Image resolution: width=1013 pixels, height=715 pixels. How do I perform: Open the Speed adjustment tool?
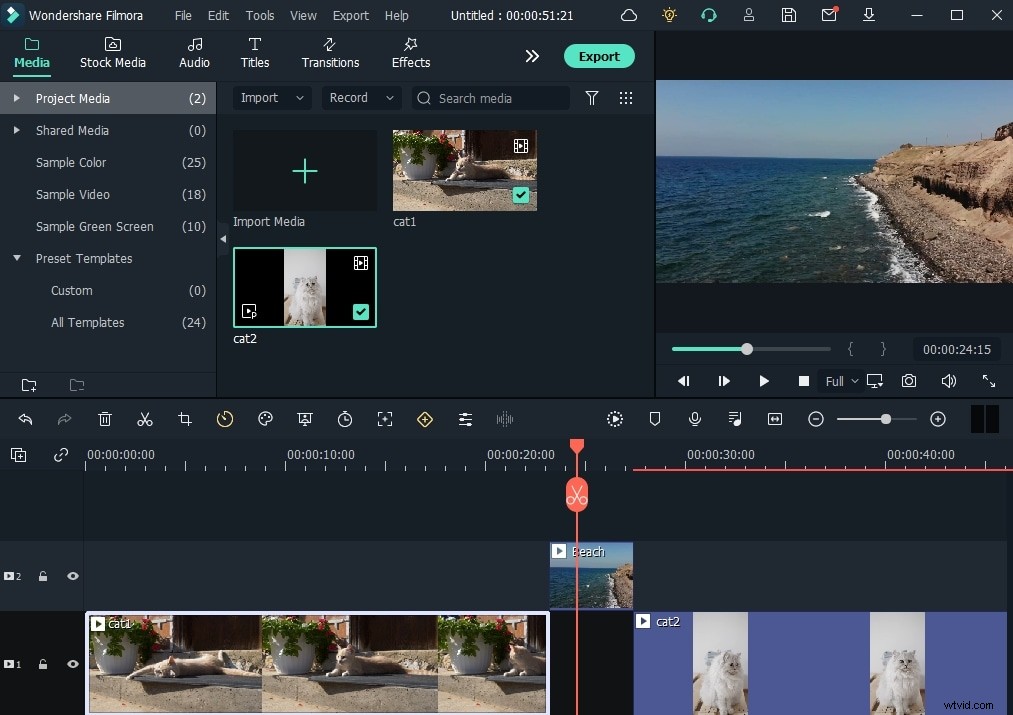225,419
